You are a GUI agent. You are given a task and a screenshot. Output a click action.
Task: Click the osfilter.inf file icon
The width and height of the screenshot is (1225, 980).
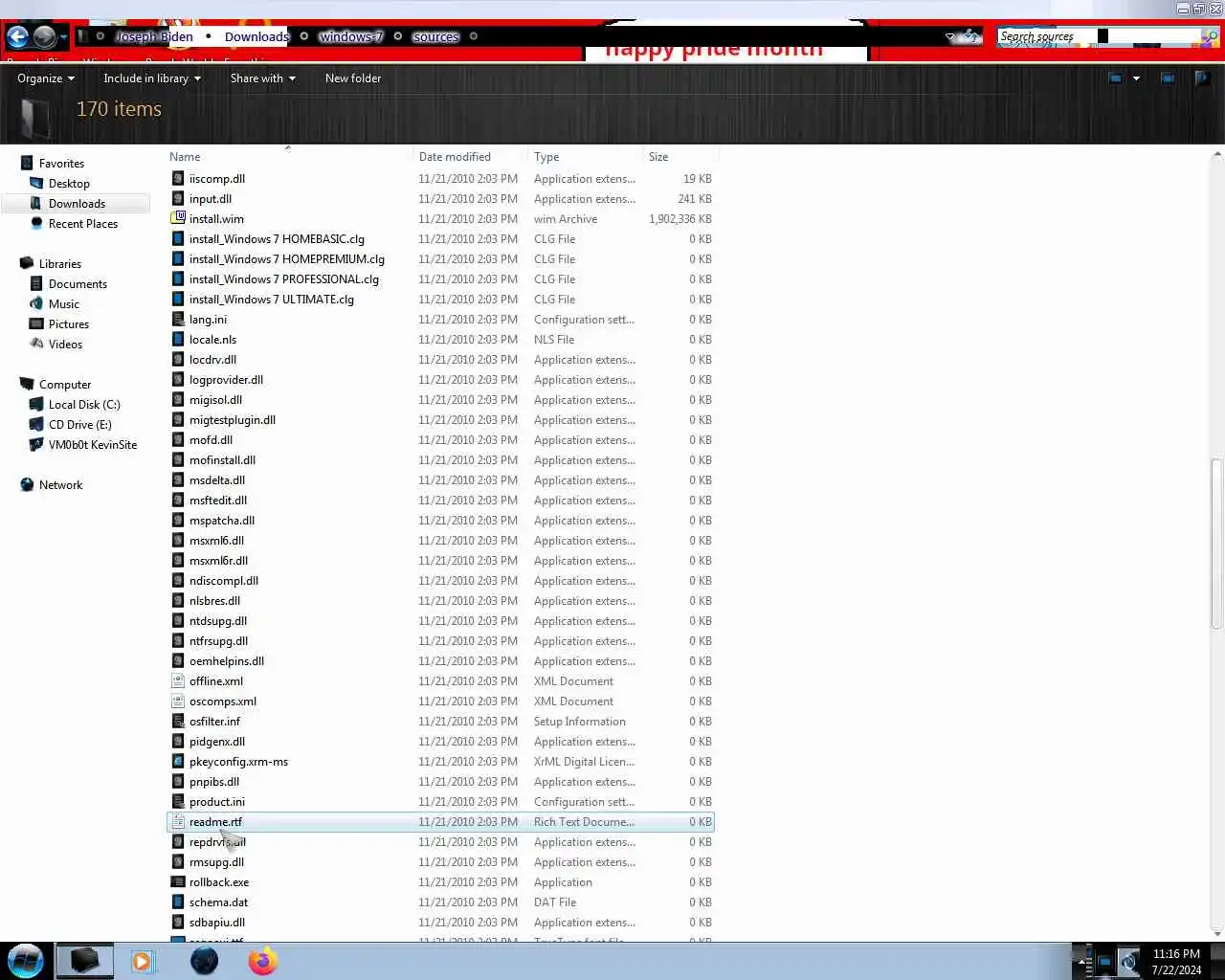click(178, 721)
